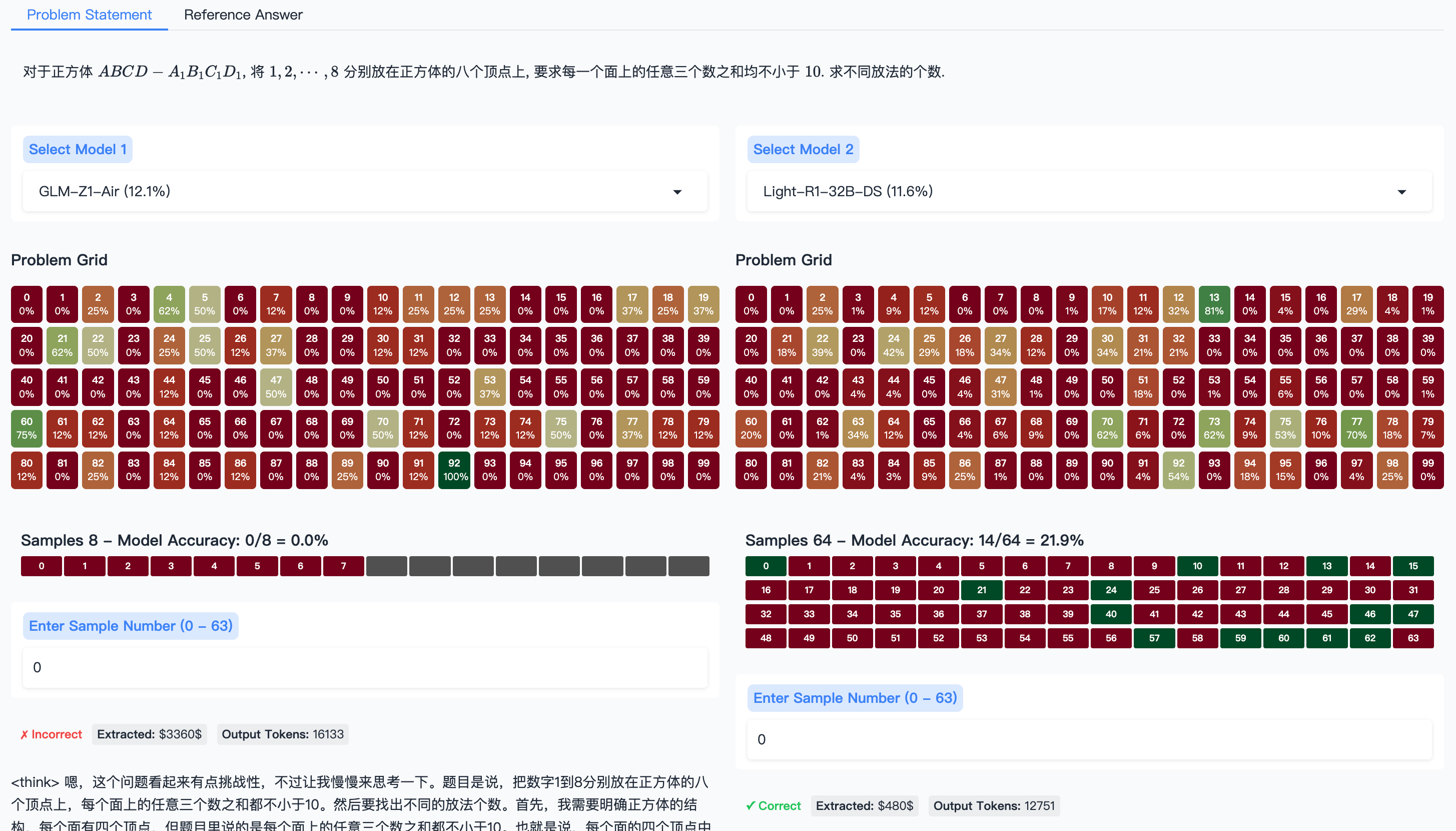
Task: Select problem 92 (54%) in right grid
Action: pyautogui.click(x=1178, y=470)
